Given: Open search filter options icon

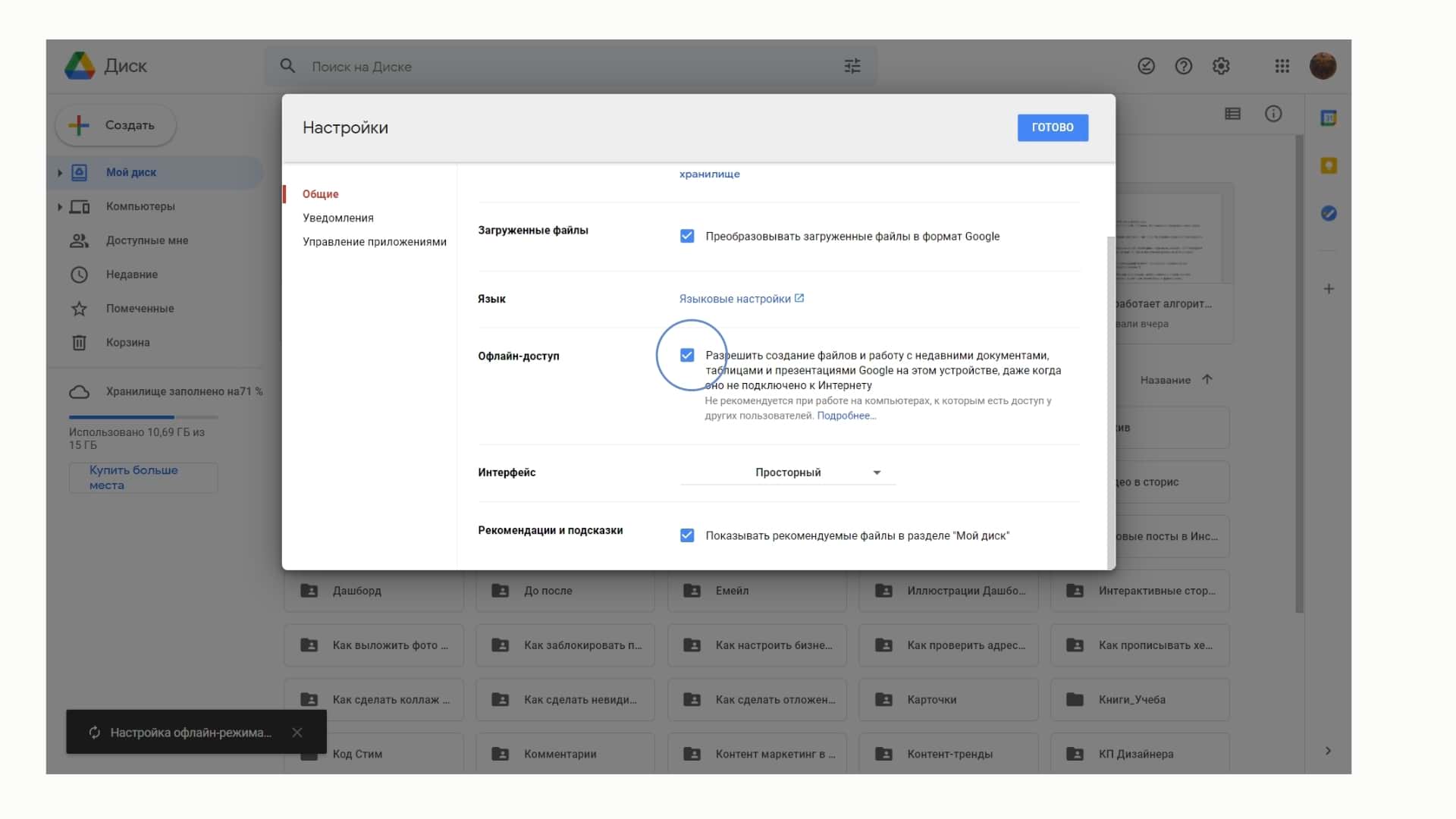Looking at the screenshot, I should point(852,66).
